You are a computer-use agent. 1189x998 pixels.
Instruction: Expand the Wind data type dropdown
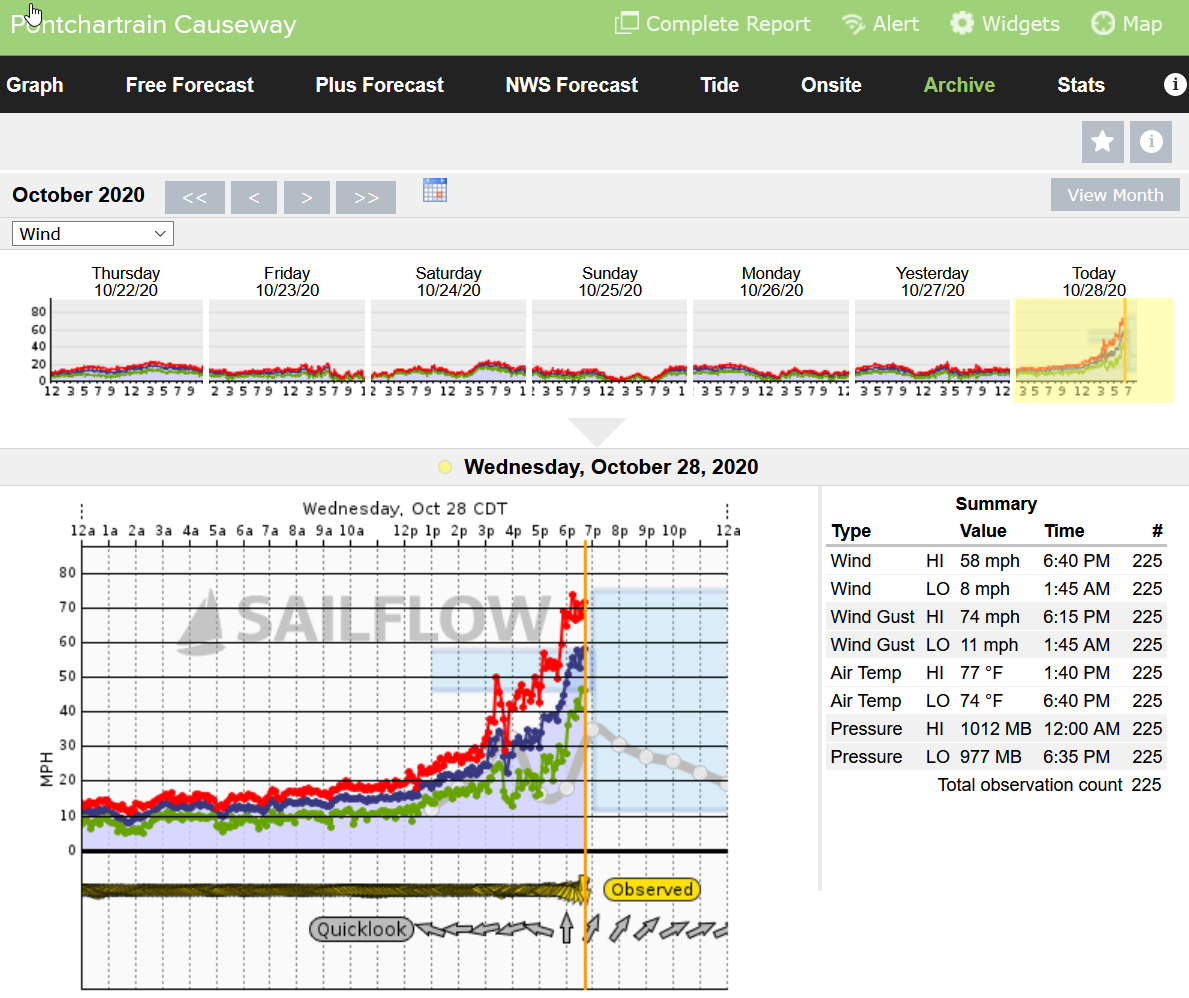coord(93,234)
